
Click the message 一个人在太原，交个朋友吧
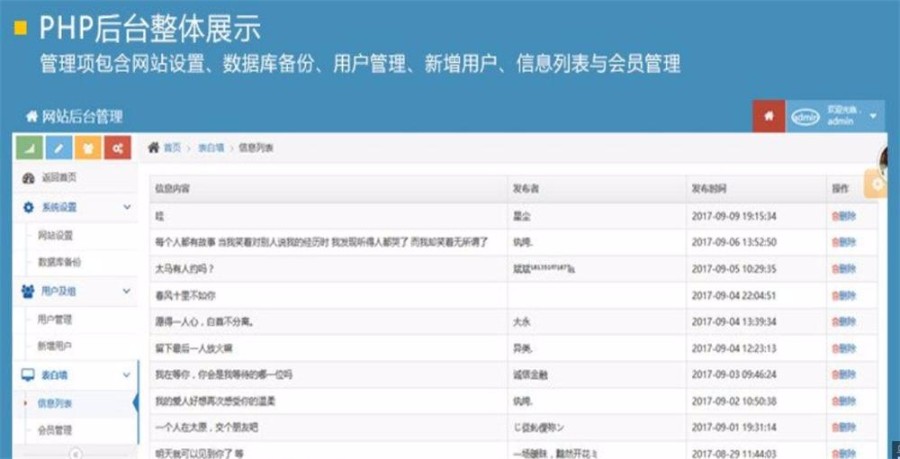click(208, 427)
